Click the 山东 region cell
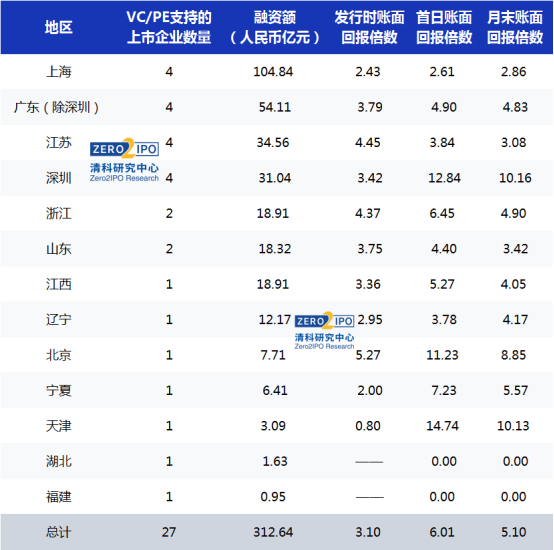554x550 pixels. click(x=59, y=249)
